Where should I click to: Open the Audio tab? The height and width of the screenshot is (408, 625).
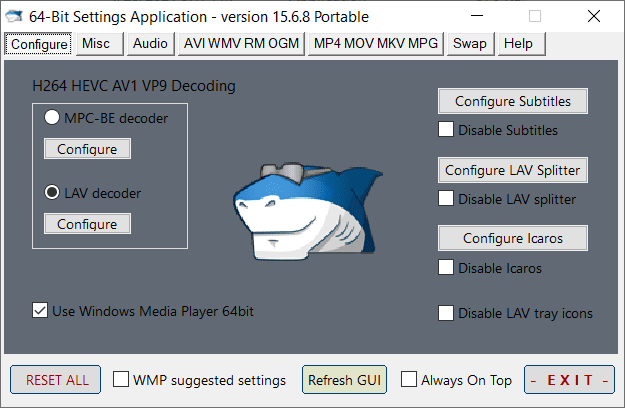(x=150, y=44)
